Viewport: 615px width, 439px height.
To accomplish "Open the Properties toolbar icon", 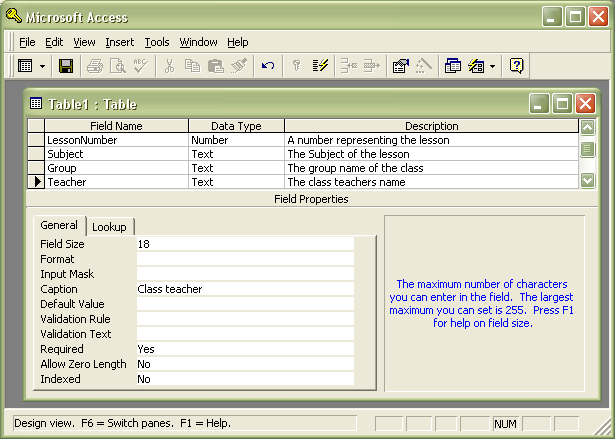I will pos(401,66).
